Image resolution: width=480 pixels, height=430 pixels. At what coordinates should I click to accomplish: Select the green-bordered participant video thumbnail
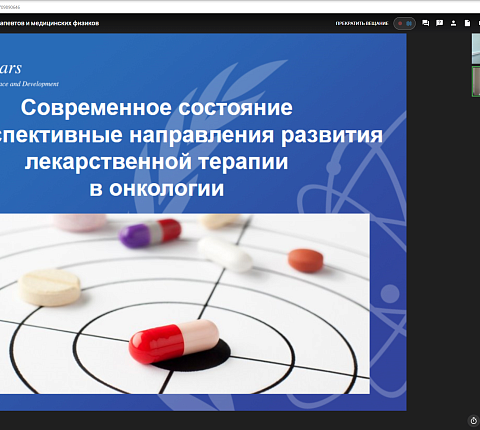[476, 82]
